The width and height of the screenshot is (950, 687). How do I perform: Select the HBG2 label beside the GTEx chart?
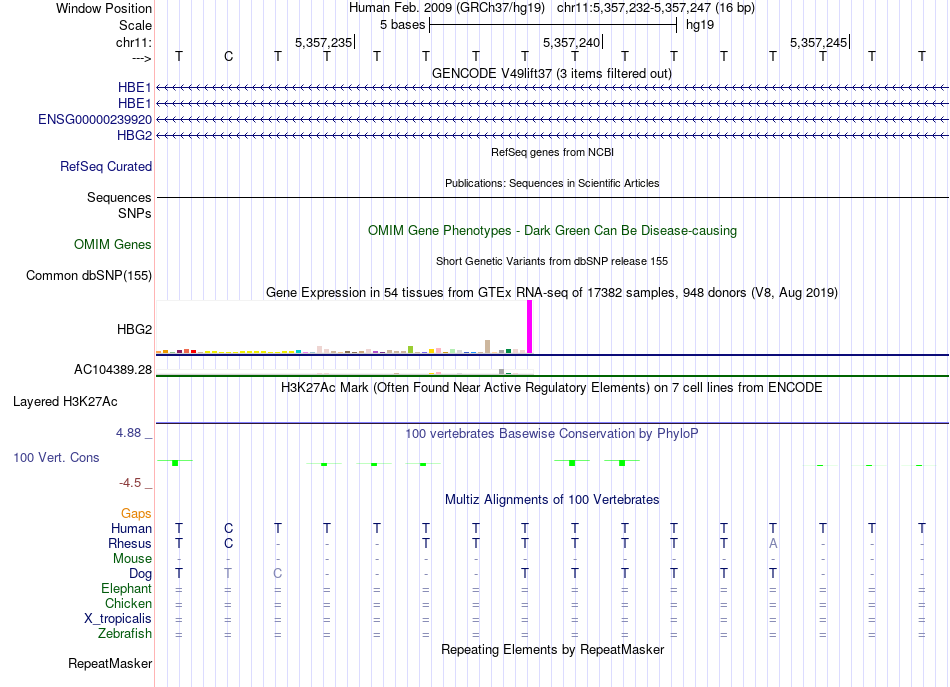pos(134,330)
